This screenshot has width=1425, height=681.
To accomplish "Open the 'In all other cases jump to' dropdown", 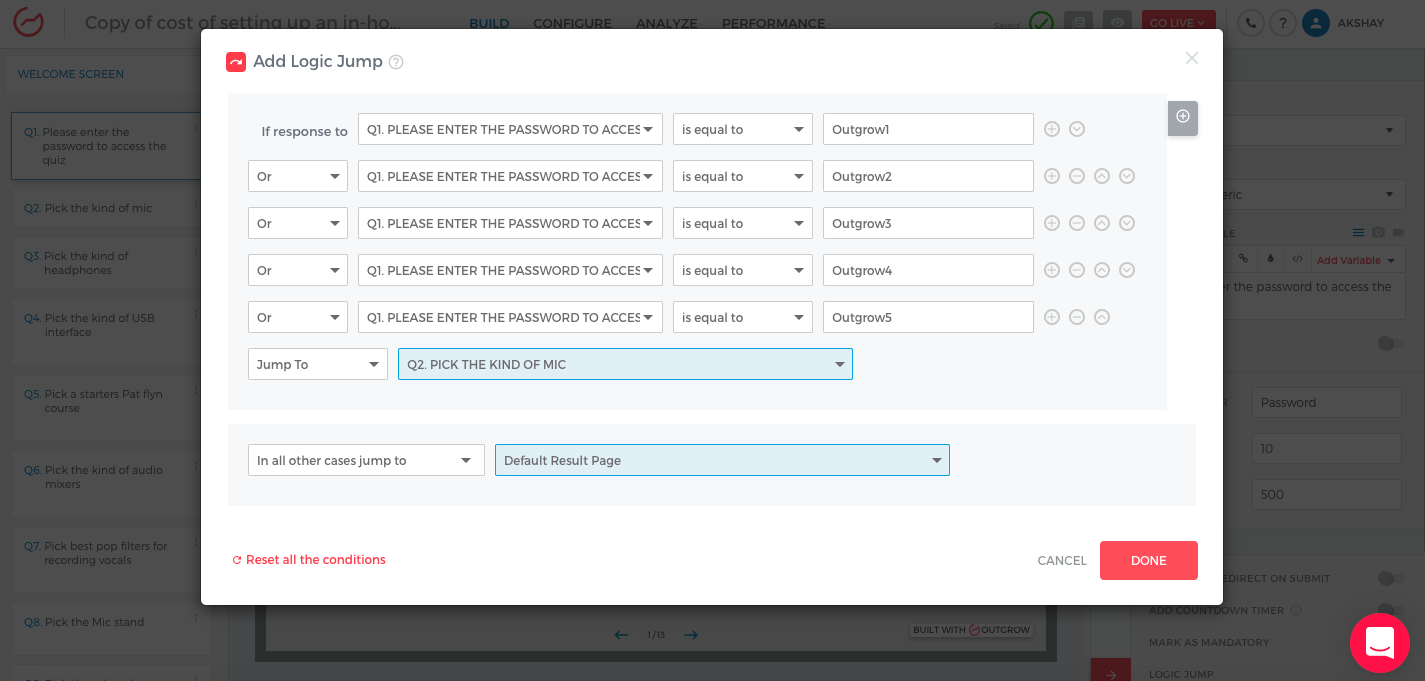I will click(366, 460).
